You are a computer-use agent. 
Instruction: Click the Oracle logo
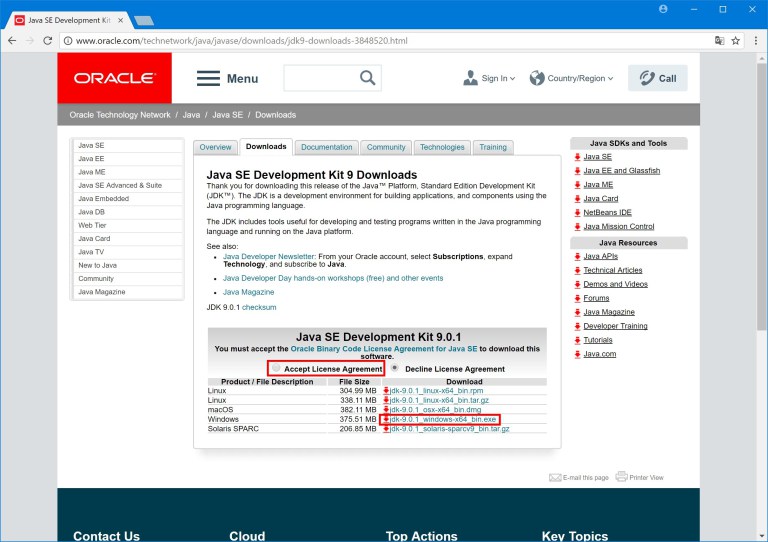pyautogui.click(x=114, y=78)
